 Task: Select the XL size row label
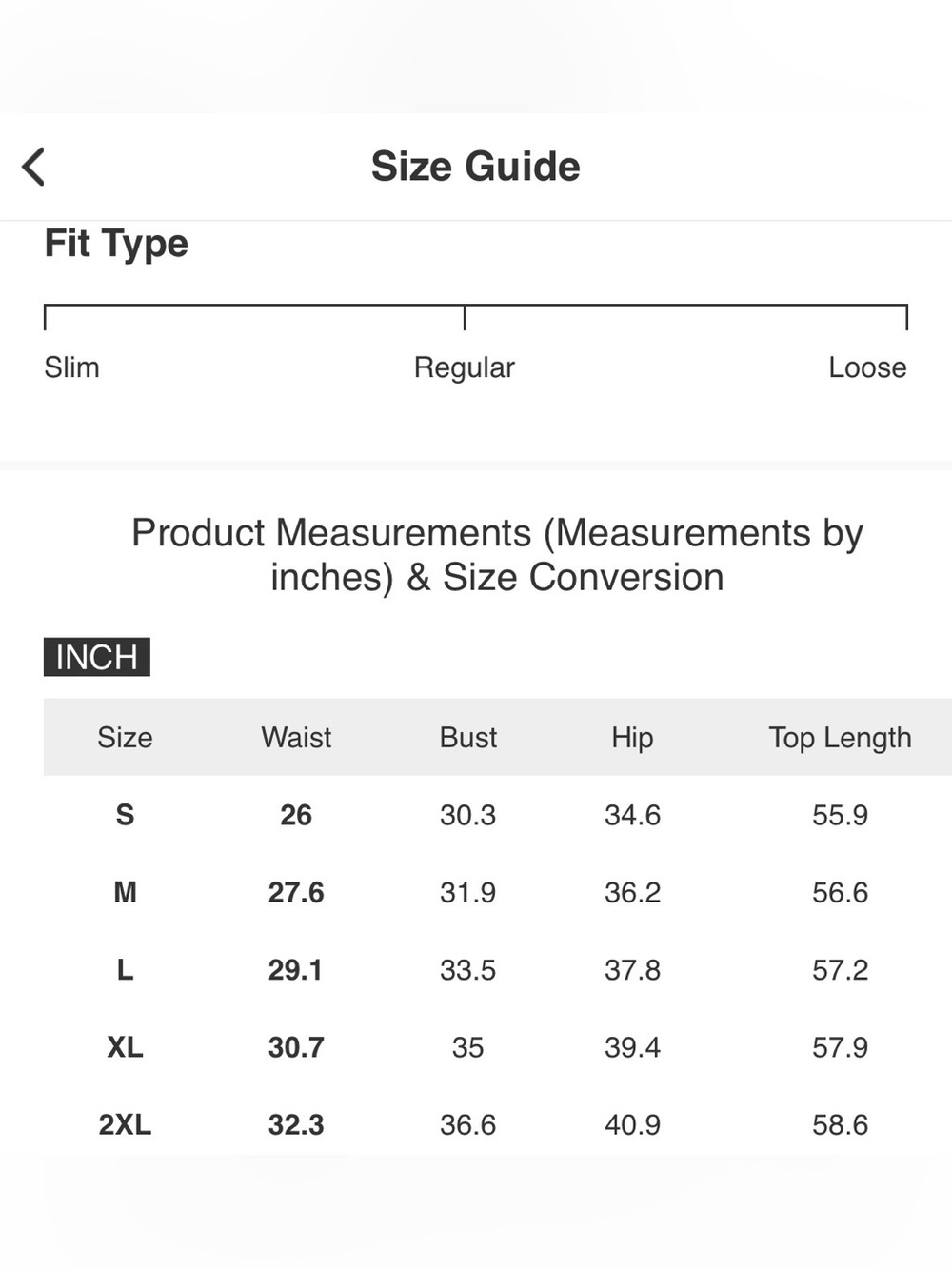tap(125, 1047)
